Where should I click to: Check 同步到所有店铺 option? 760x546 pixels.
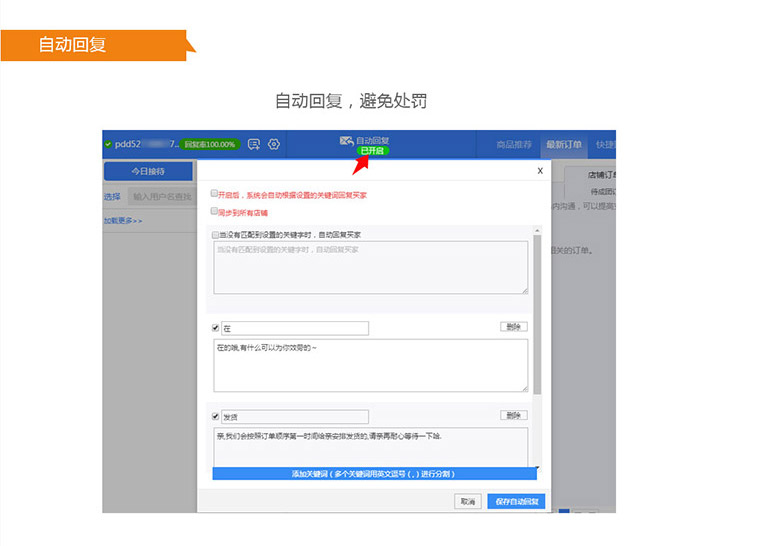(x=214, y=211)
